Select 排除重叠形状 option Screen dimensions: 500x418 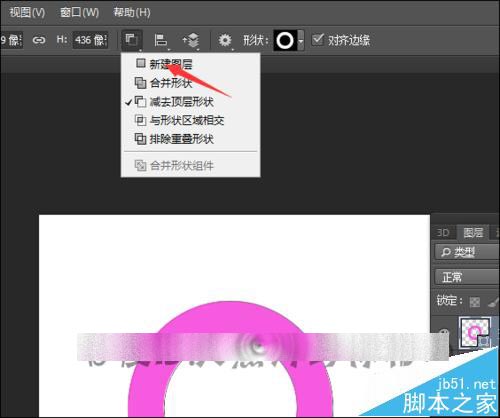click(x=190, y=139)
